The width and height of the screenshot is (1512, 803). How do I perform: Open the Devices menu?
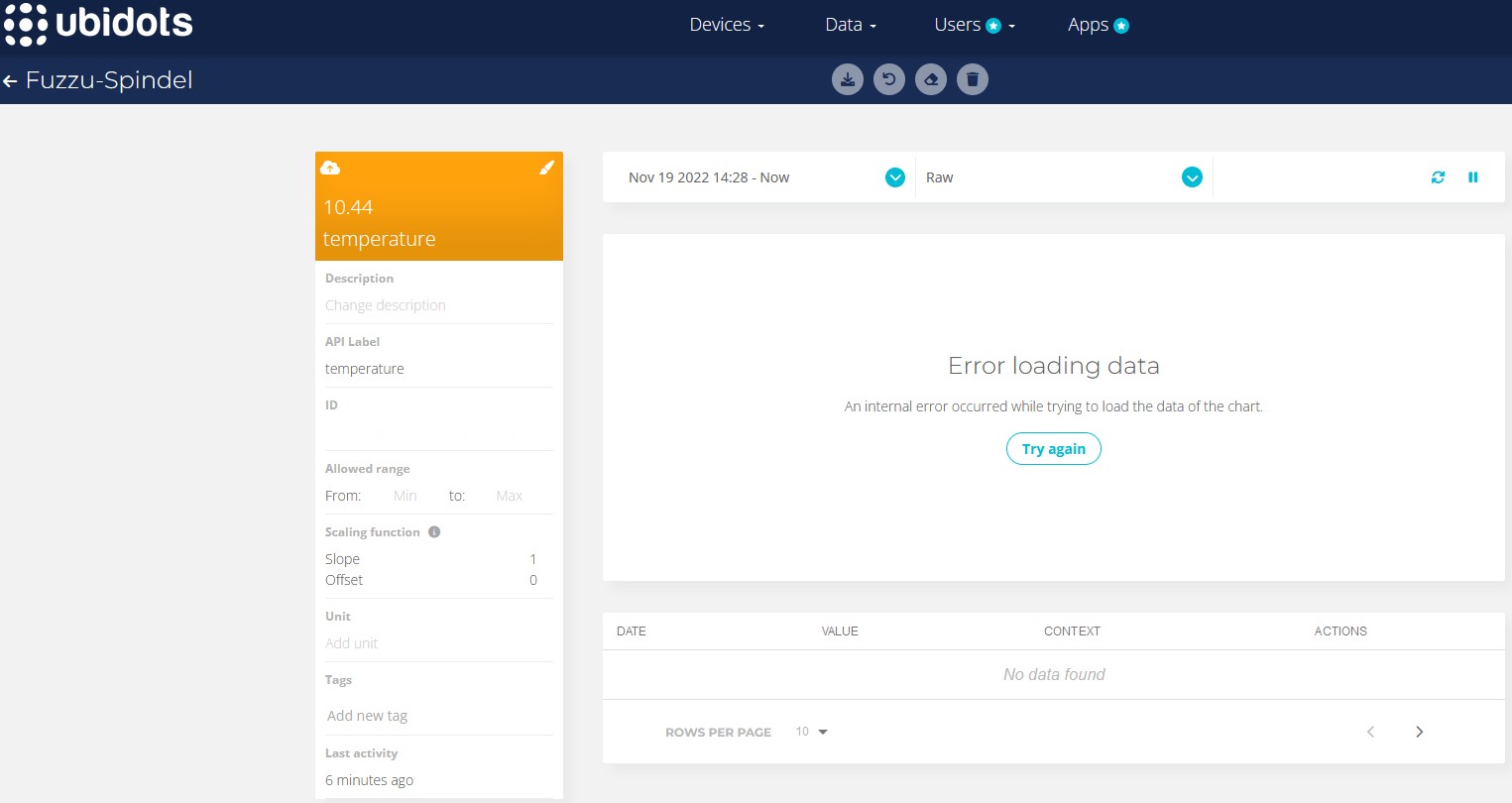727,25
